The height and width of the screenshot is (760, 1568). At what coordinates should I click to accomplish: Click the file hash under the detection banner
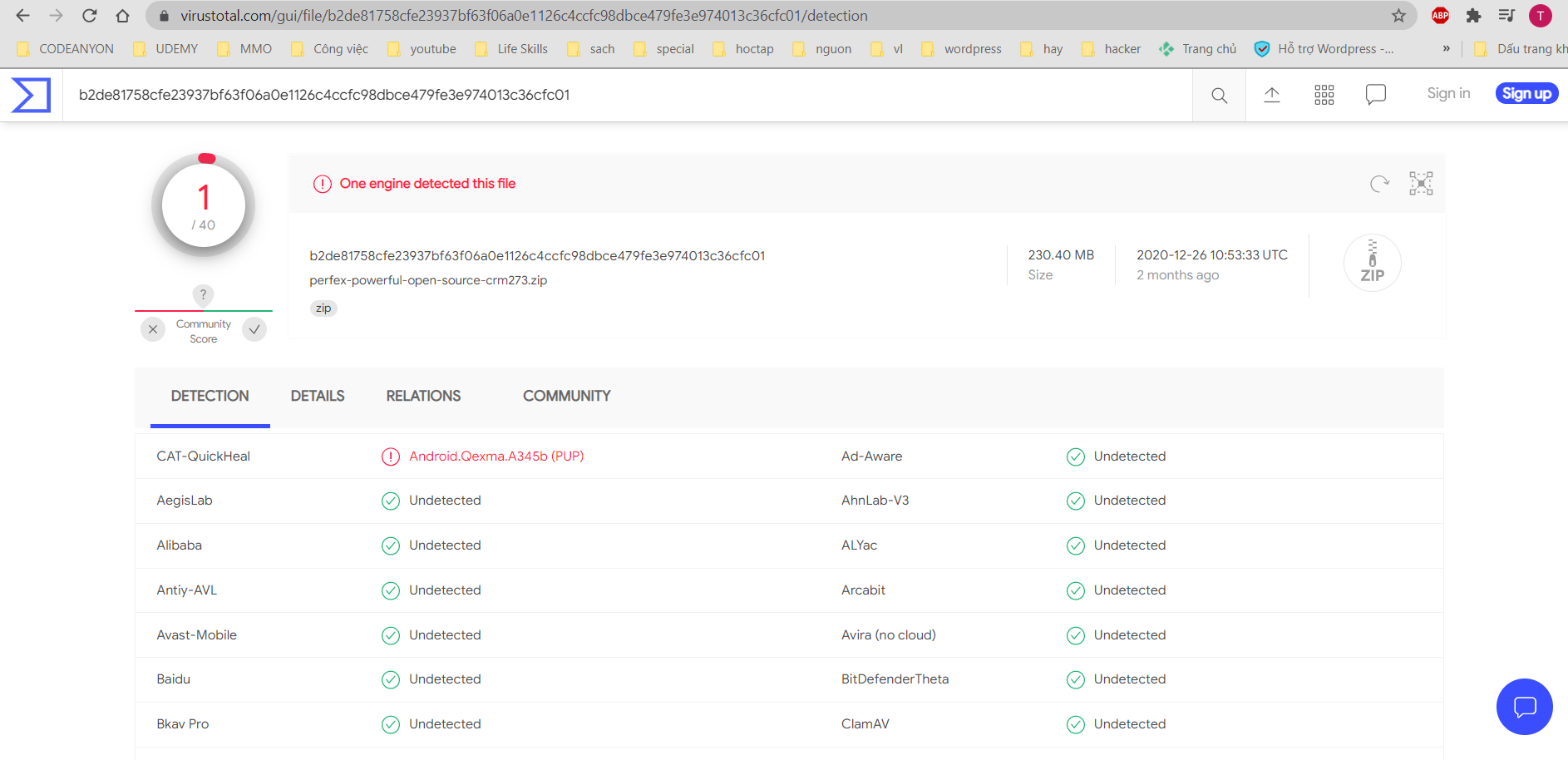537,256
